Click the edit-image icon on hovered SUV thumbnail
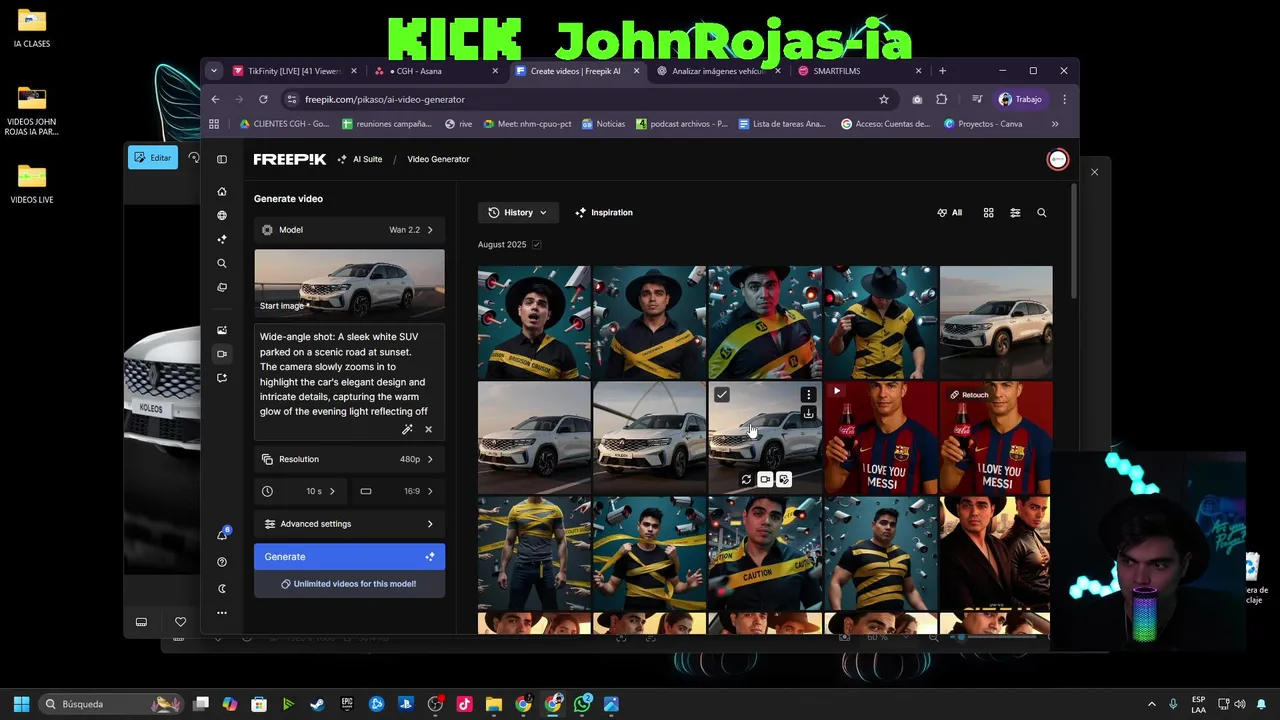The image size is (1280, 720). click(784, 480)
